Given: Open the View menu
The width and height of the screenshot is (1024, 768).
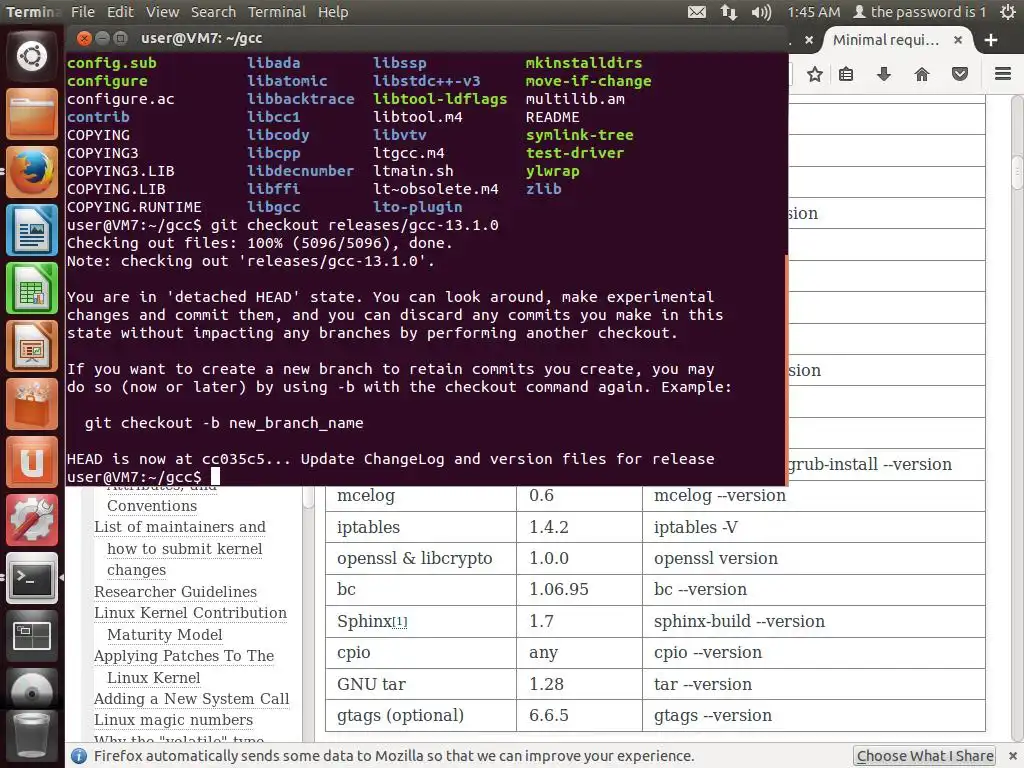Looking at the screenshot, I should (x=162, y=12).
